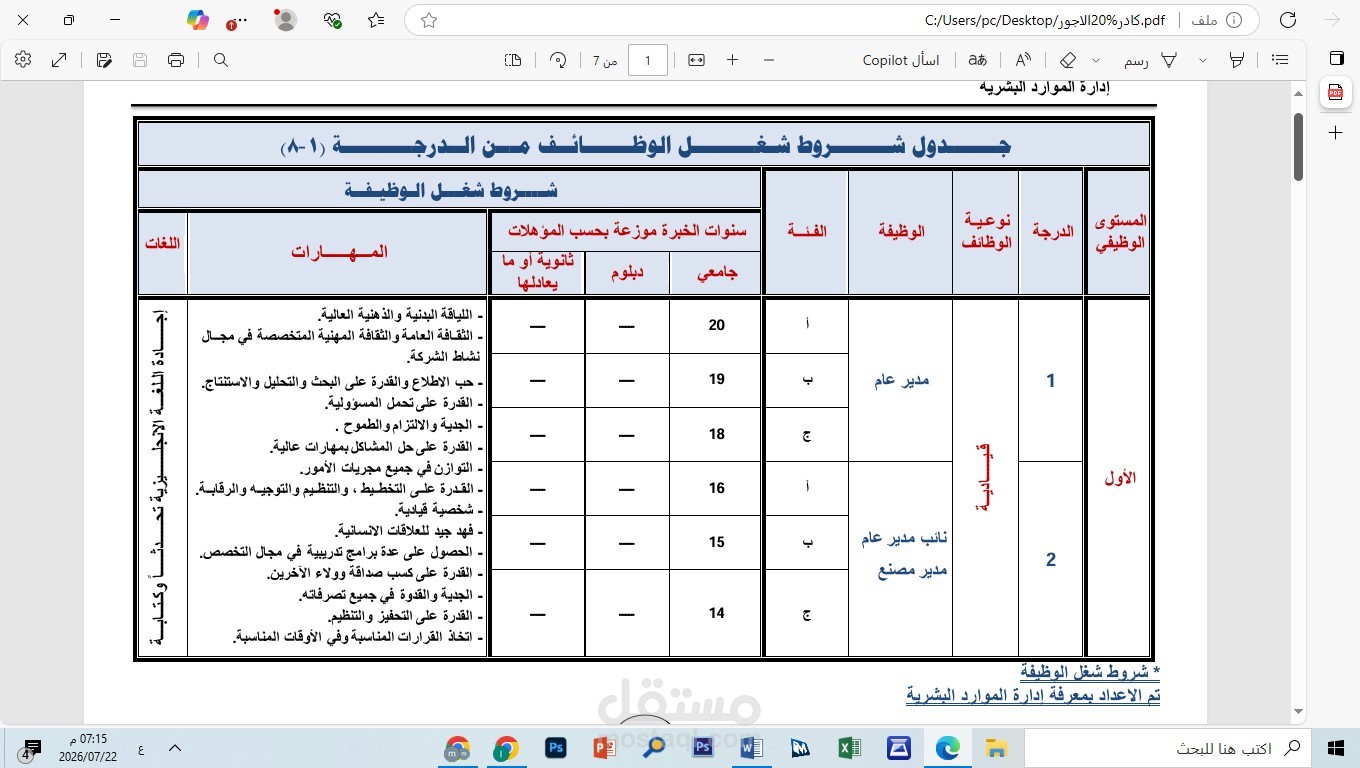The height and width of the screenshot is (768, 1360).
Task: Click the level cell الأول
Action: tap(1119, 478)
